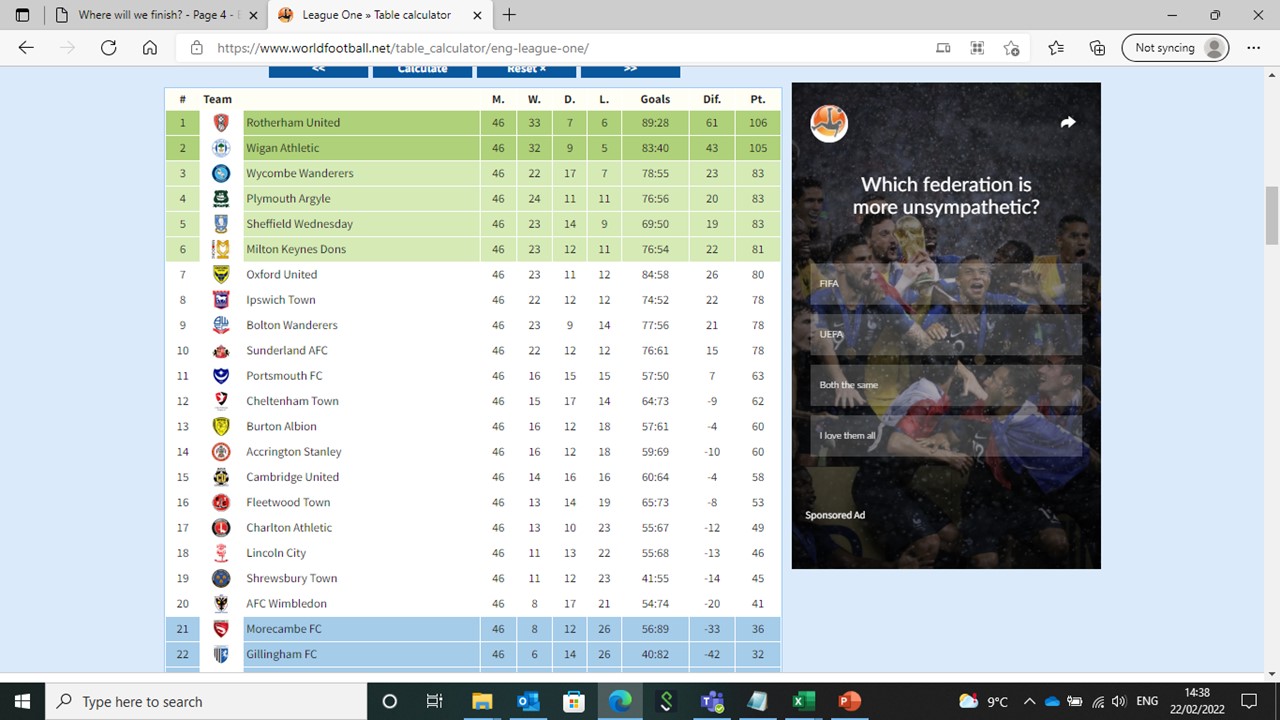Click Plymouth Argyle club crest

[221, 199]
